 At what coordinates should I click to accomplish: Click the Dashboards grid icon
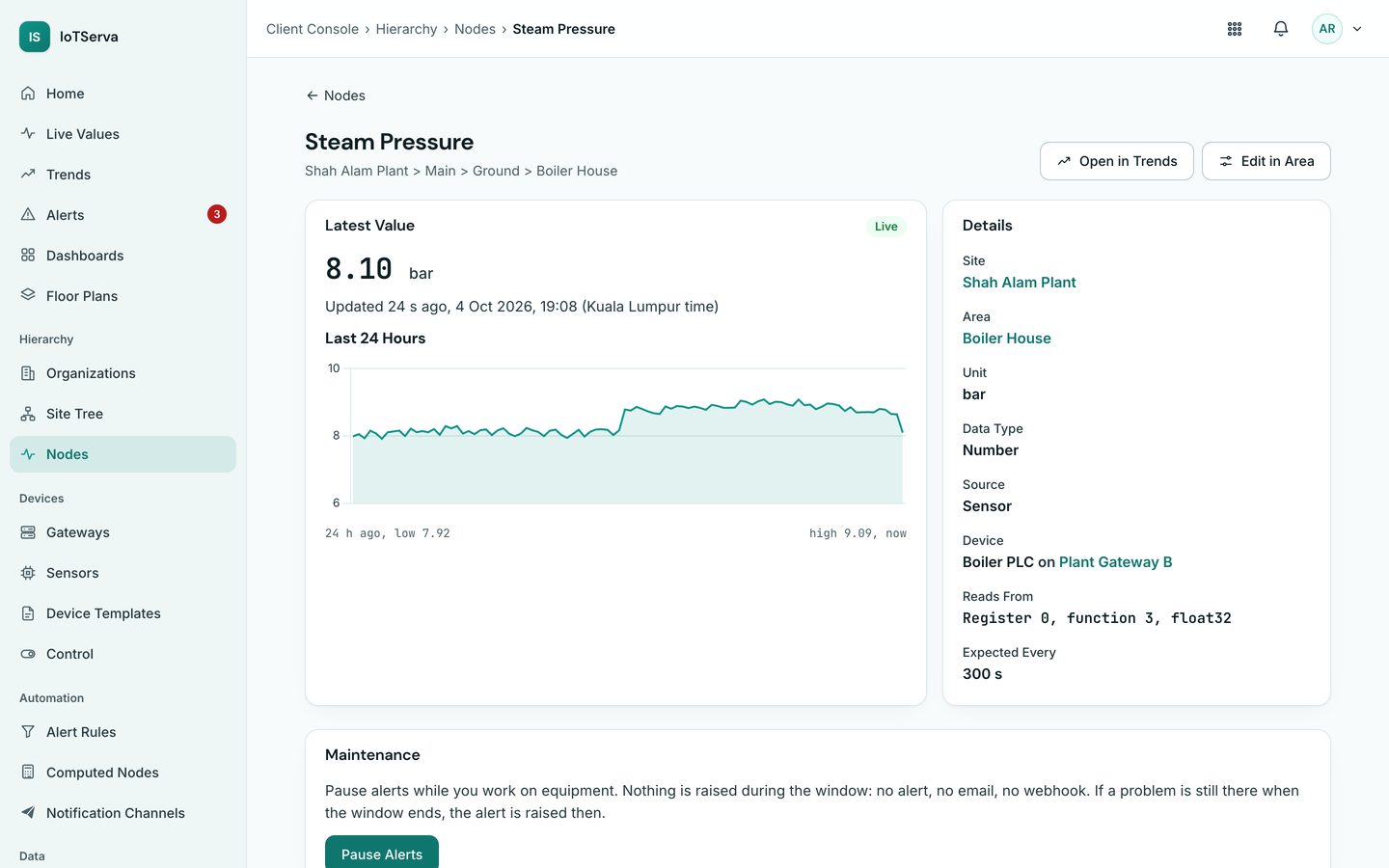click(28, 256)
